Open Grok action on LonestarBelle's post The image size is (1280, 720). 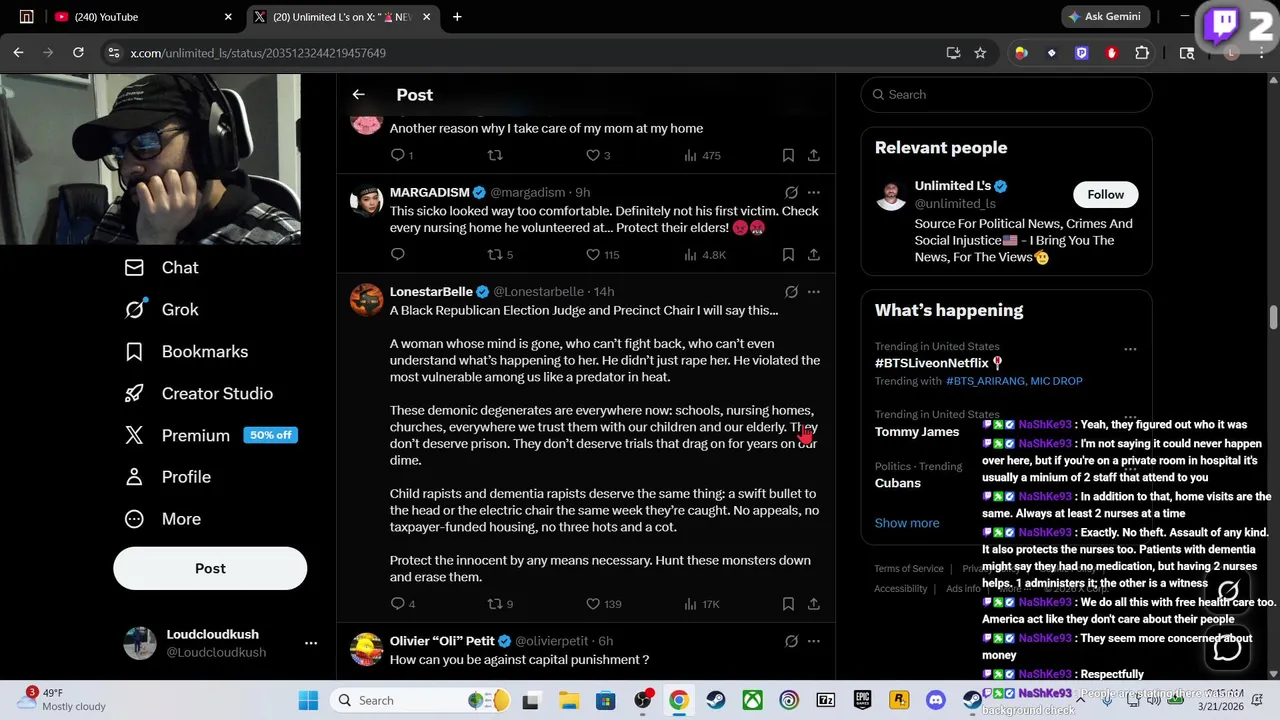click(791, 291)
